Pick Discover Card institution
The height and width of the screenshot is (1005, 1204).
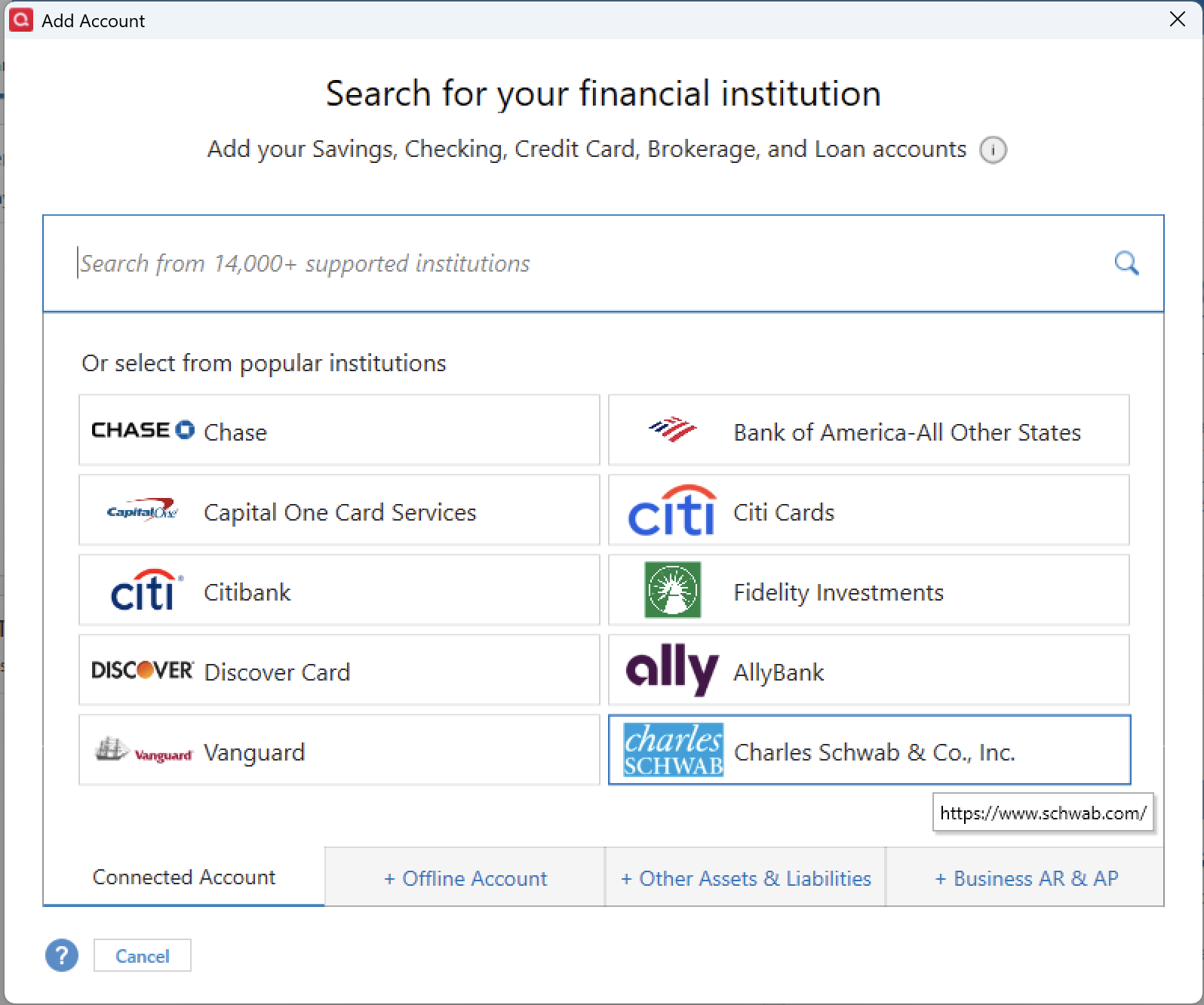tap(339, 672)
